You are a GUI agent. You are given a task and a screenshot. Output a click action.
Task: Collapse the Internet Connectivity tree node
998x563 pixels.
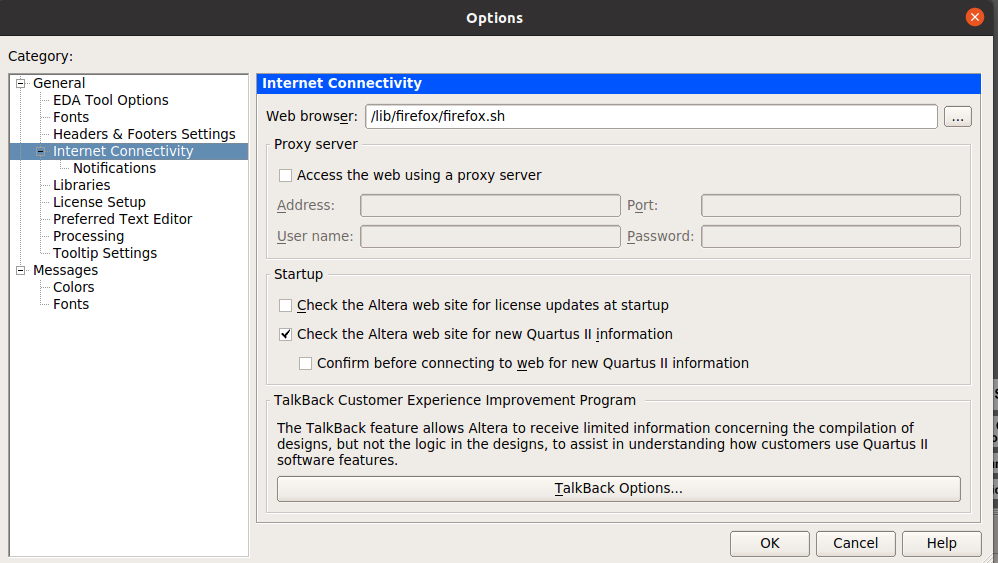[41, 151]
